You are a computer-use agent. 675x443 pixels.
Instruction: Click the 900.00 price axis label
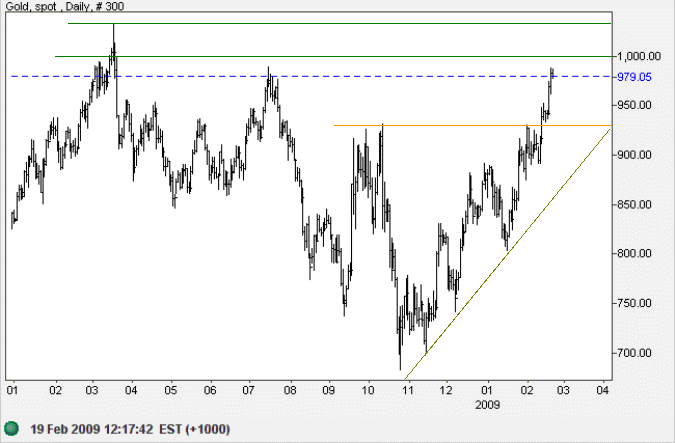[x=634, y=155]
